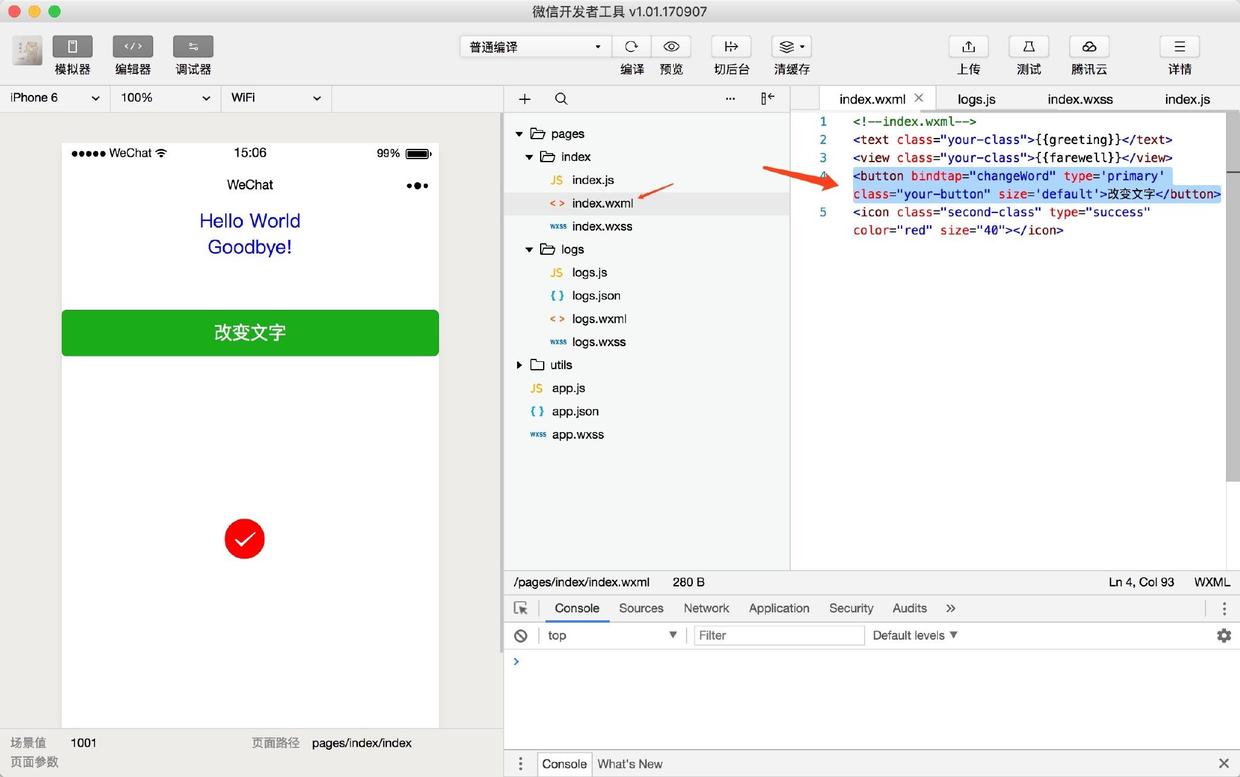Switch to the index.wxss editor tab

click(x=1080, y=99)
